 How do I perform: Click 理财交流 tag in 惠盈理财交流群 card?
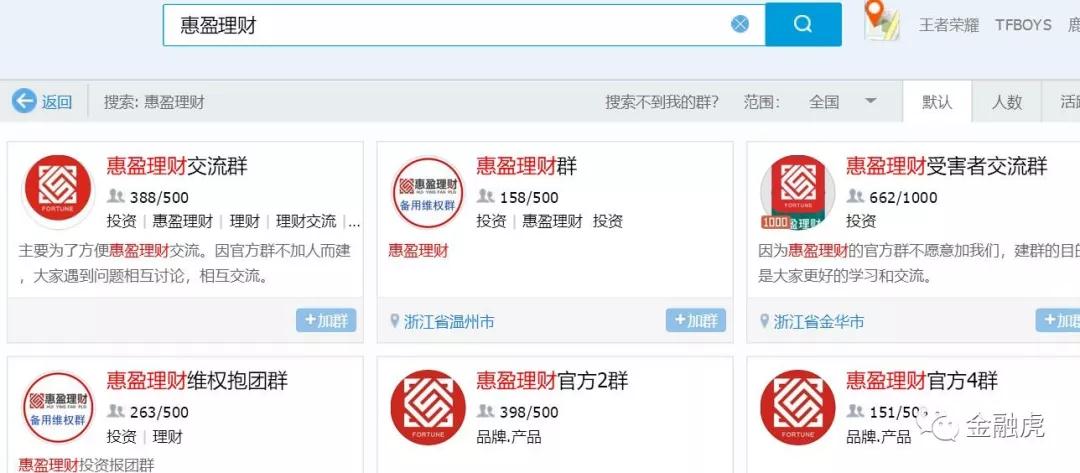pyautogui.click(x=306, y=221)
